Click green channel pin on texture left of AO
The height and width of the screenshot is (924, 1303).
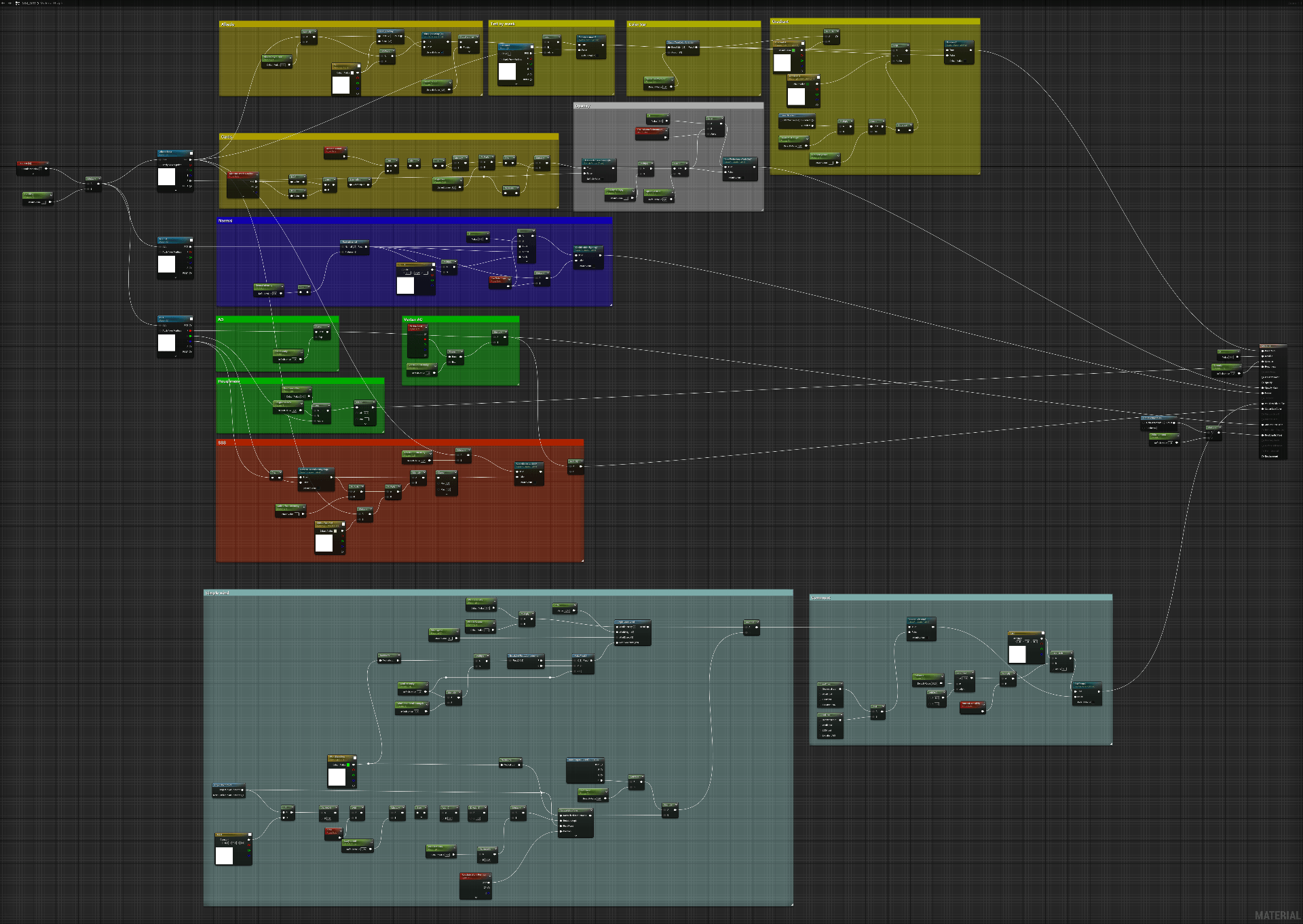click(x=190, y=336)
